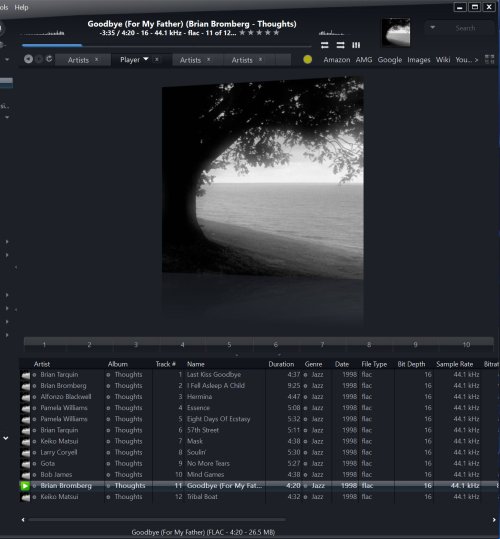Select the track 'No More Tears'

point(208,463)
